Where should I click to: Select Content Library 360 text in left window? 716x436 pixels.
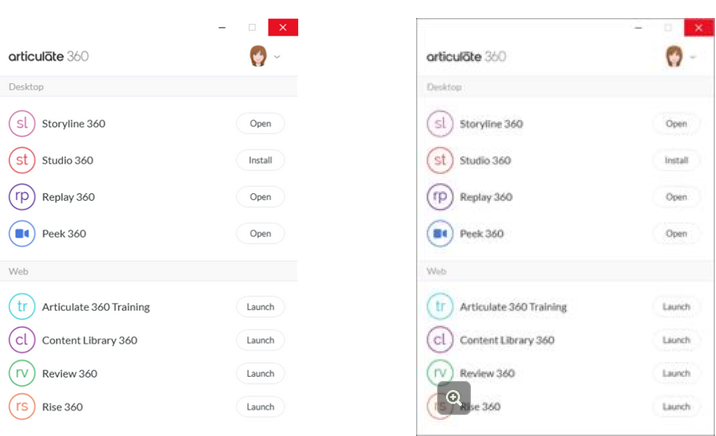(90, 340)
